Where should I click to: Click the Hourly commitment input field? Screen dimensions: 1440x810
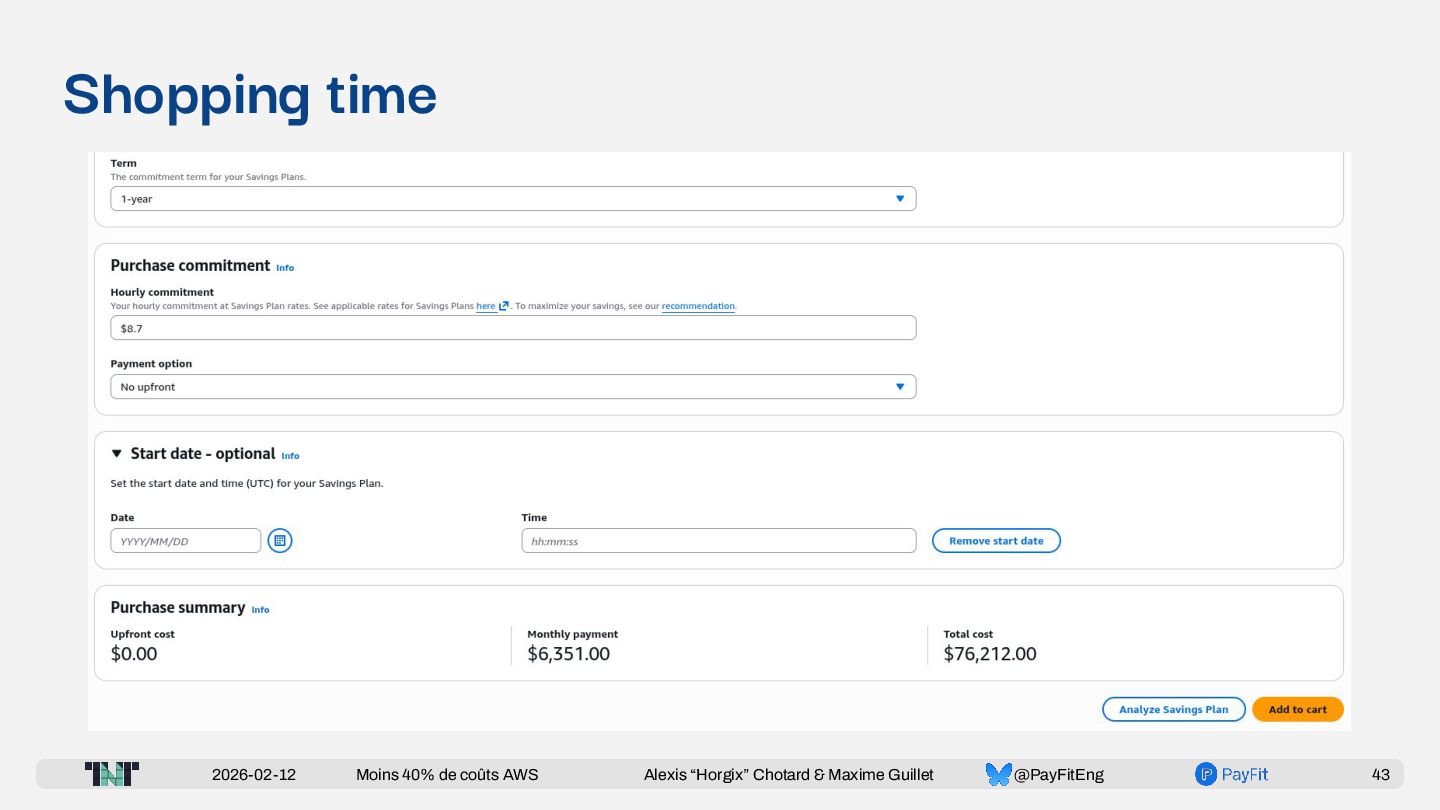[513, 328]
